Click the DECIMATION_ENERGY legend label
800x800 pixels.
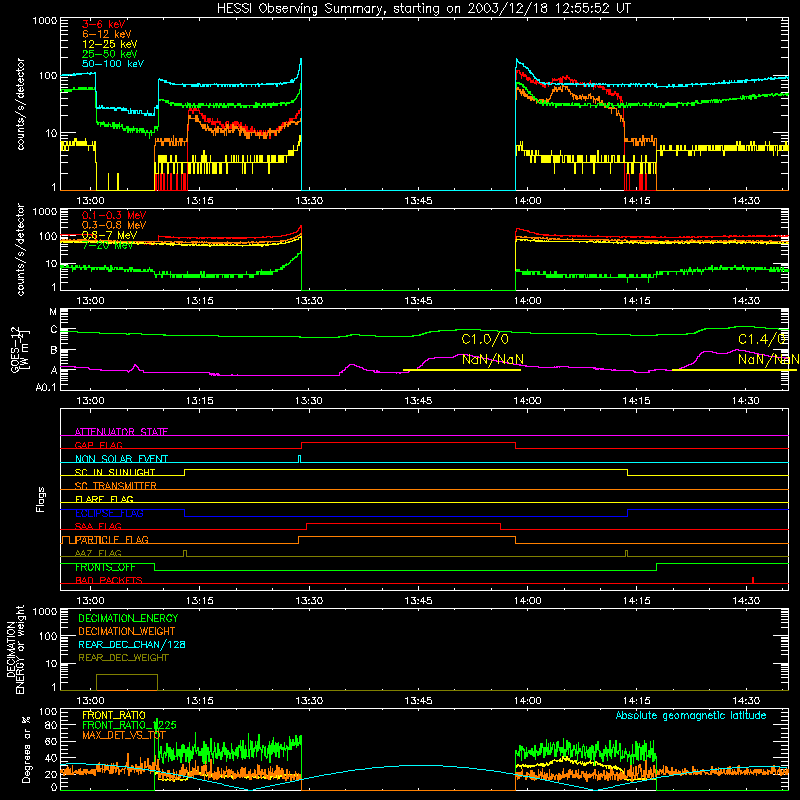(128, 618)
